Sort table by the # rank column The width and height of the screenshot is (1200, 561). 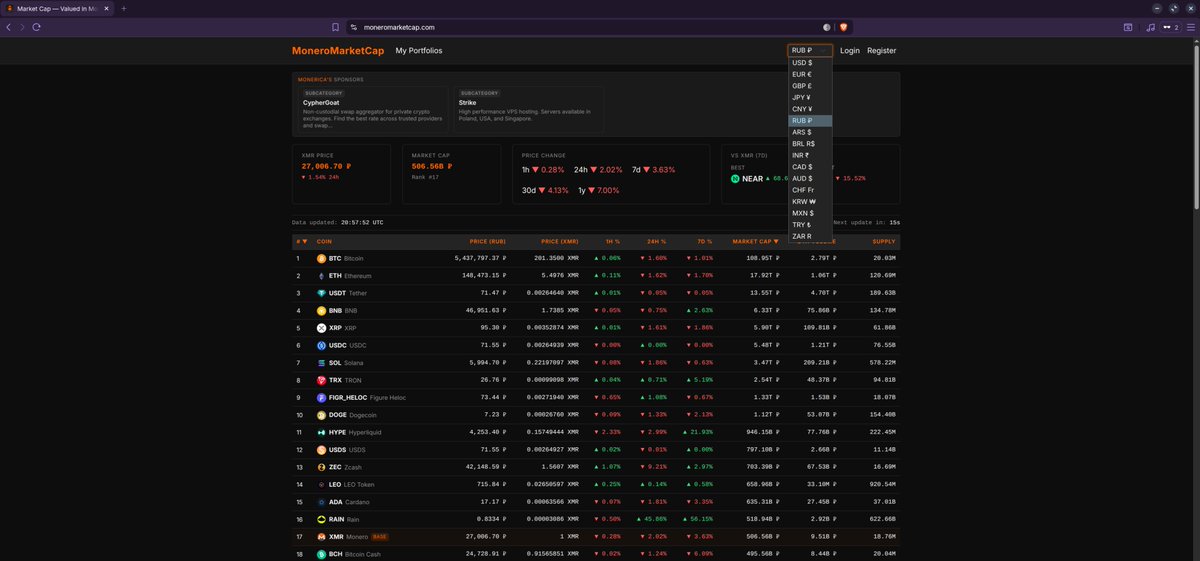pos(301,241)
